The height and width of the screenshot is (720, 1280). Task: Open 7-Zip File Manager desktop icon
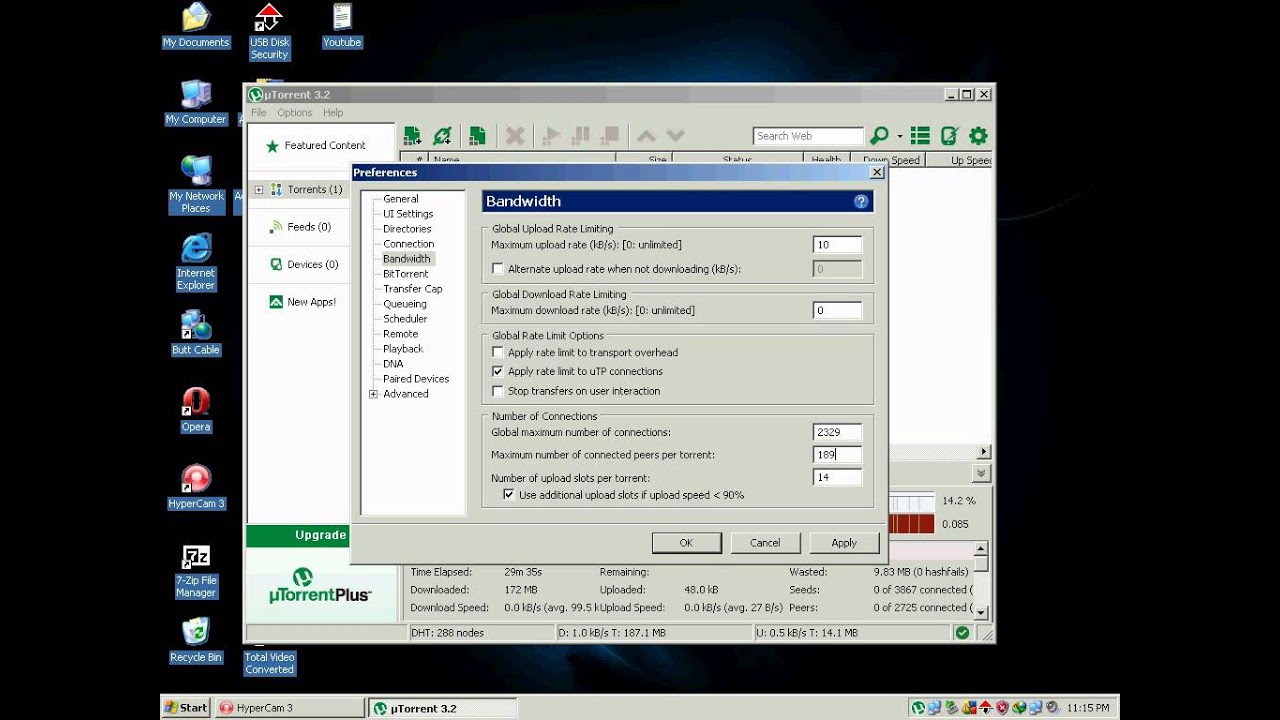(196, 571)
